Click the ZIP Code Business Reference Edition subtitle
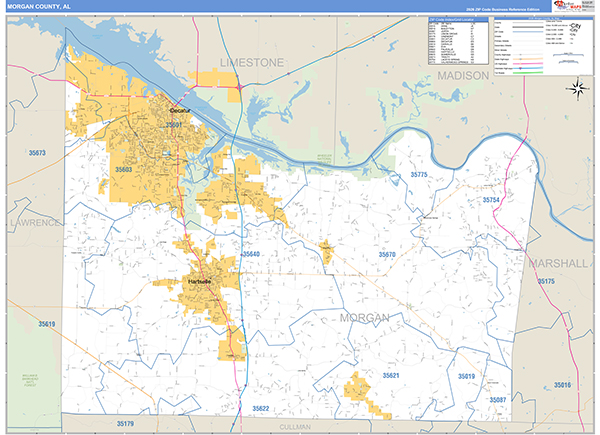The height and width of the screenshot is (435, 600). [503, 9]
